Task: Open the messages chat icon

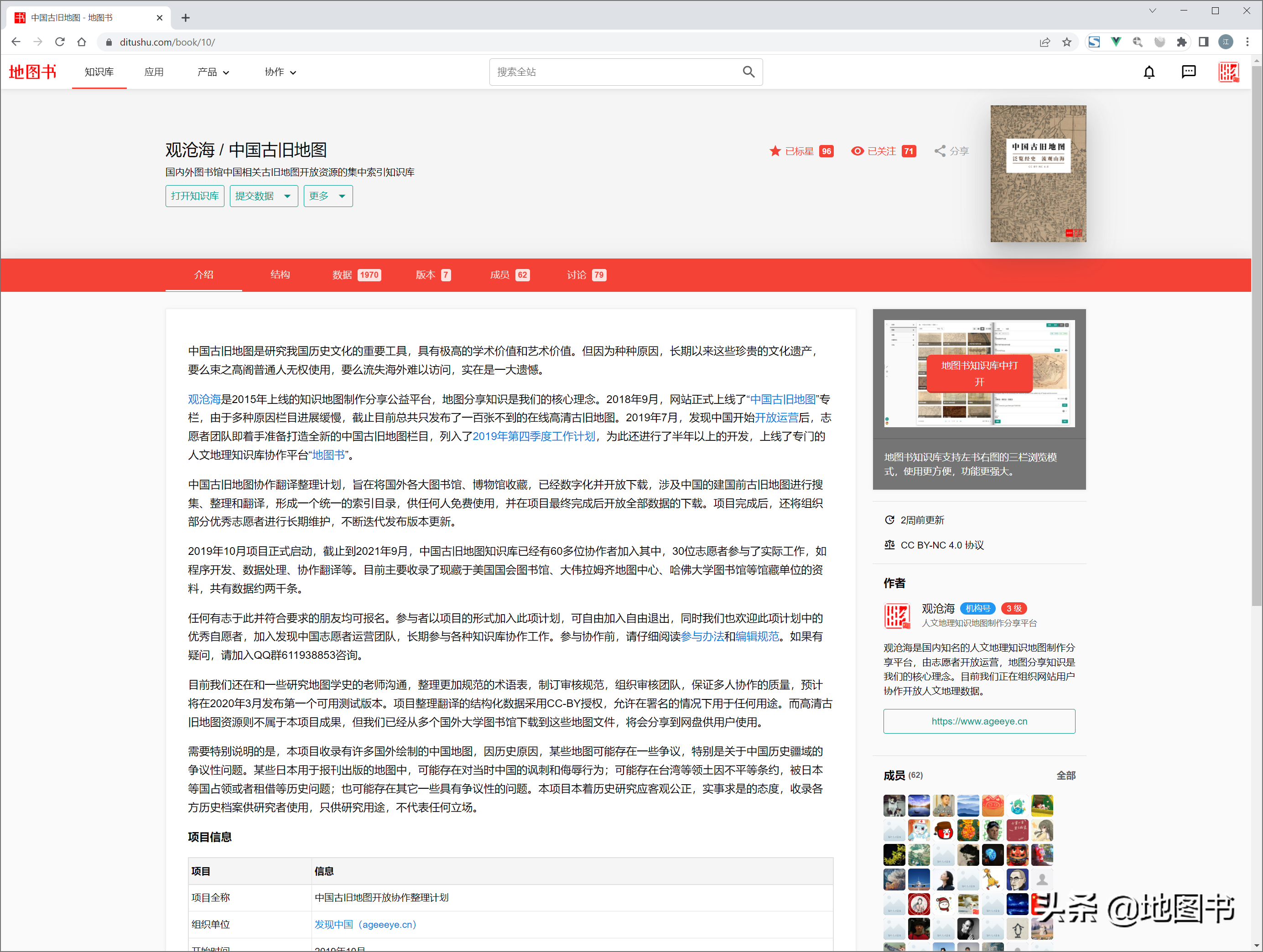Action: tap(1188, 72)
